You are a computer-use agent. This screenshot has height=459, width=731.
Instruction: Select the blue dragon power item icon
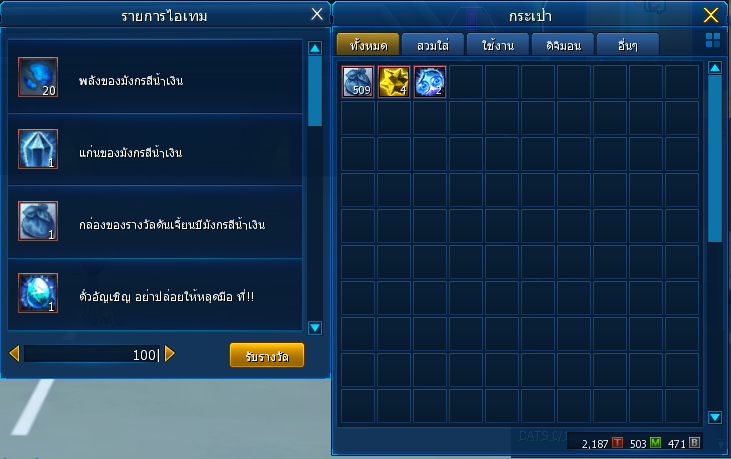38,77
